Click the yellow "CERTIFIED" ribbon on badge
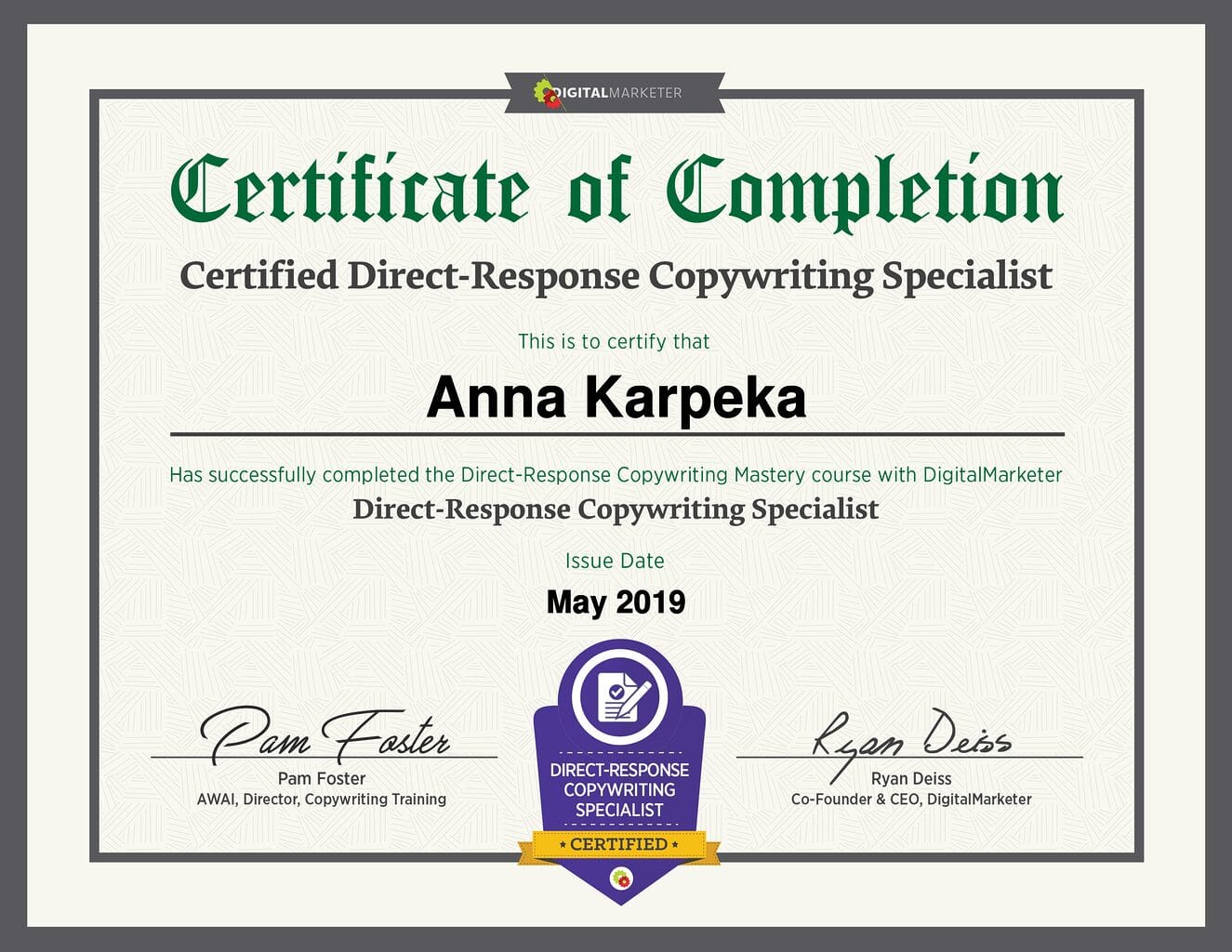This screenshot has width=1232, height=952. 619,845
